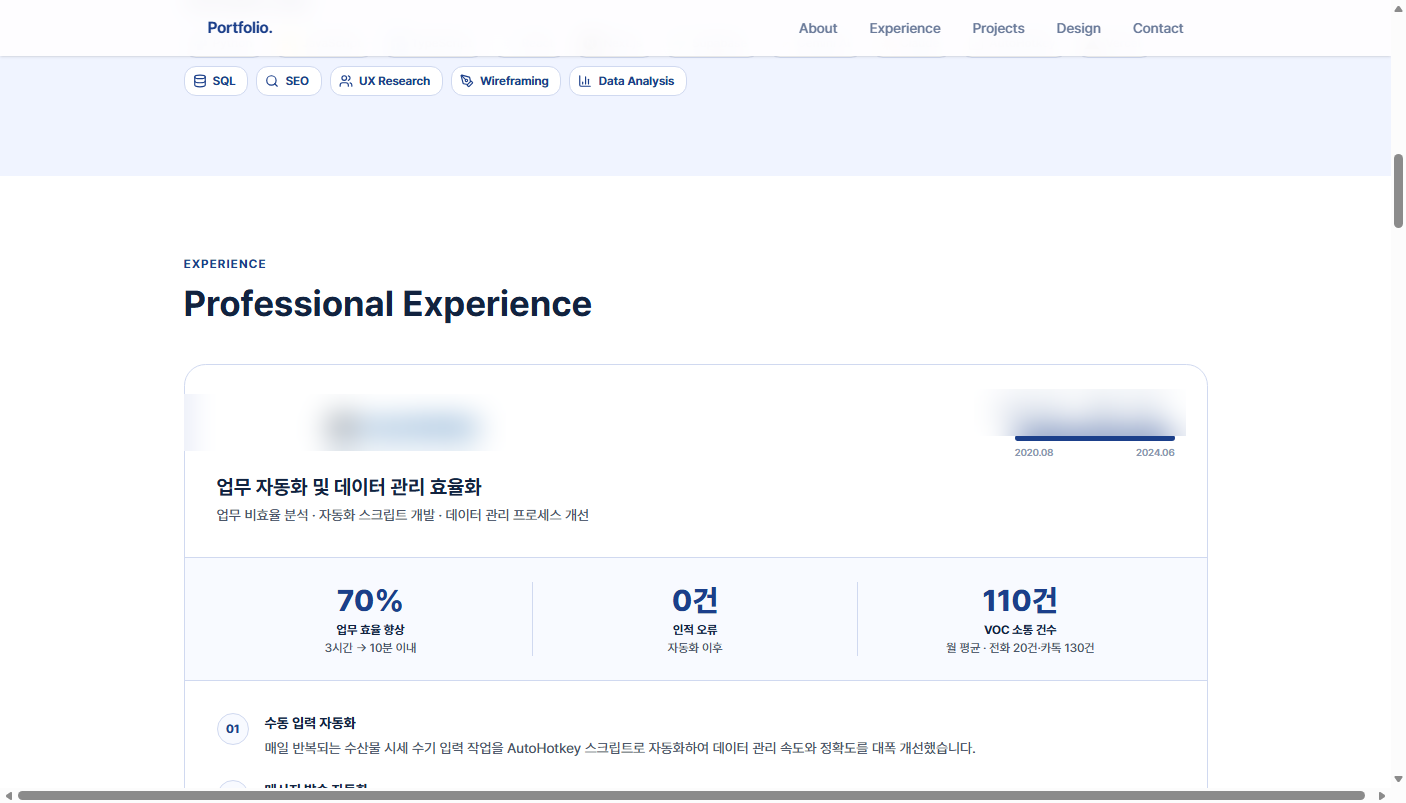The height and width of the screenshot is (803, 1406).
Task: Open the Projects nav item
Action: (998, 28)
